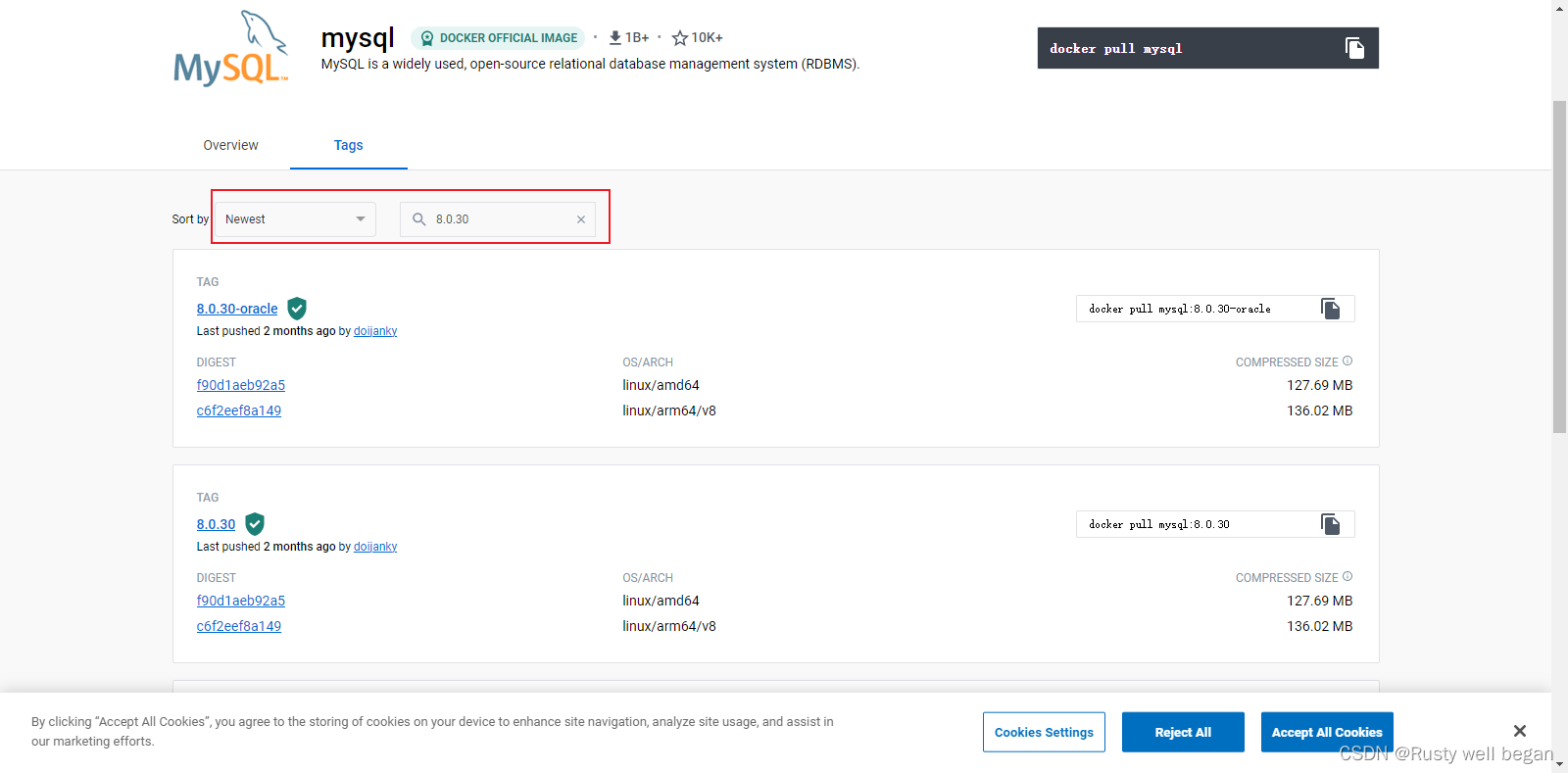Viewport: 1568px width, 773px height.
Task: Click the search magnifier icon
Action: tap(419, 219)
